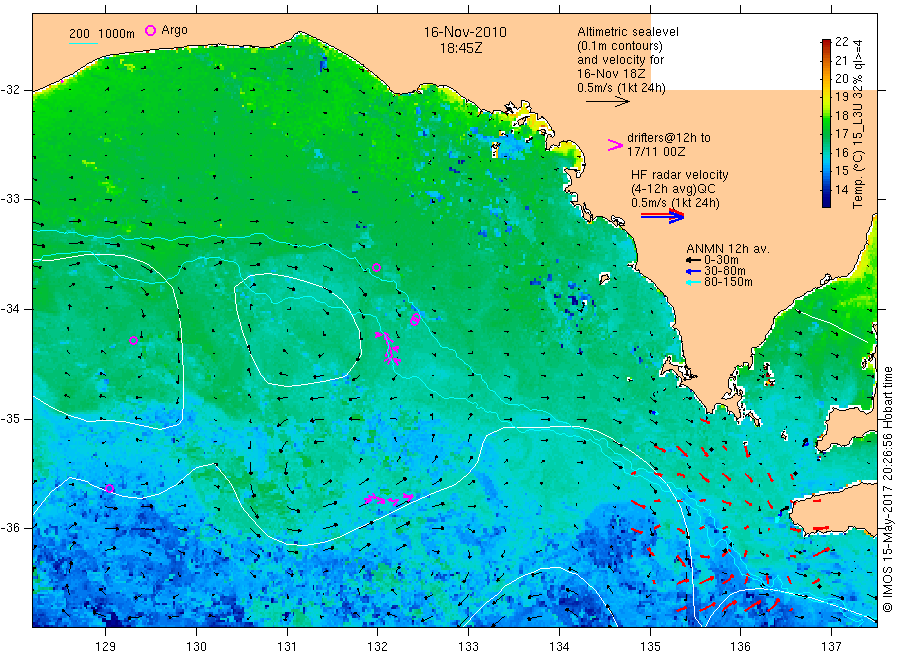Click longitude axis label 134
This screenshot has width=900, height=660.
coord(559,647)
